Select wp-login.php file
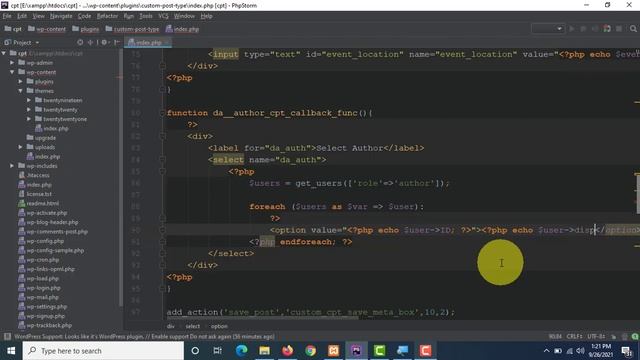 coord(39,288)
